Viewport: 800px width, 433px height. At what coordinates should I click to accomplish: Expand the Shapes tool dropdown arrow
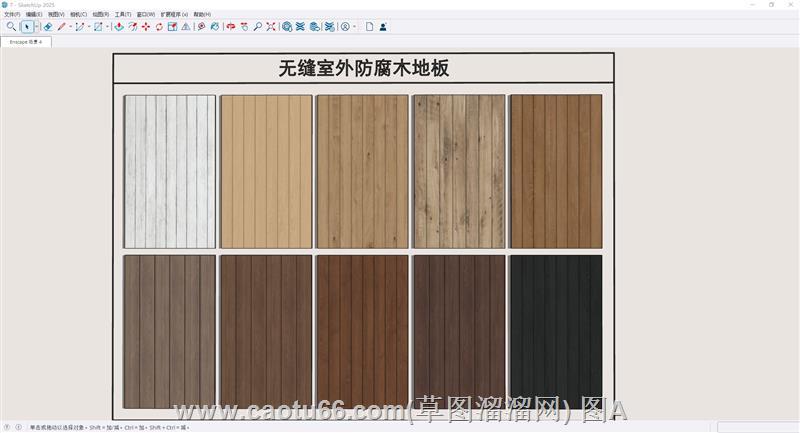click(x=107, y=27)
